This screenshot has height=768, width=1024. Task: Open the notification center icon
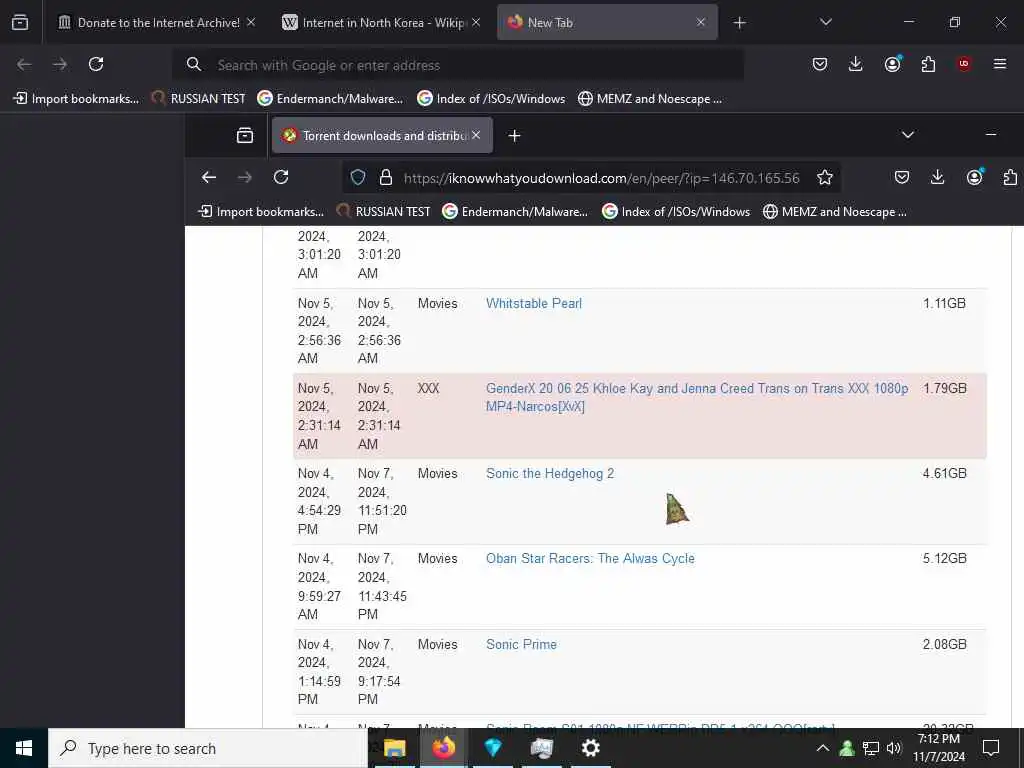click(x=991, y=748)
